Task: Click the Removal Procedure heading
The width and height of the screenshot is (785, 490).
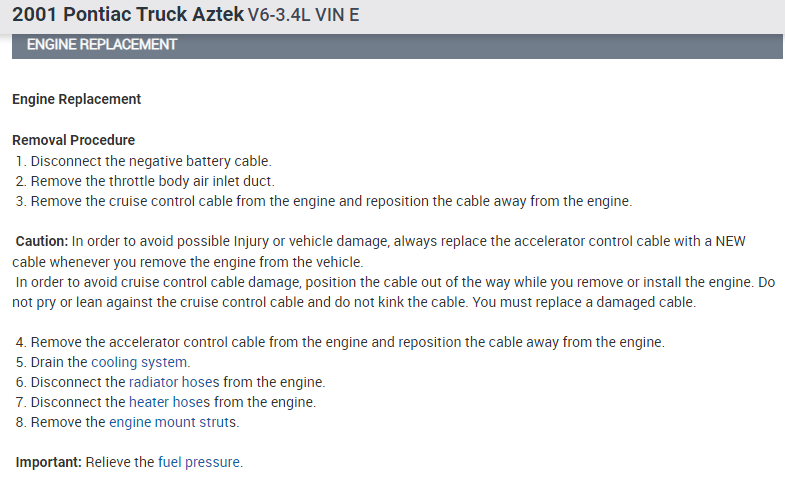Action: (73, 140)
